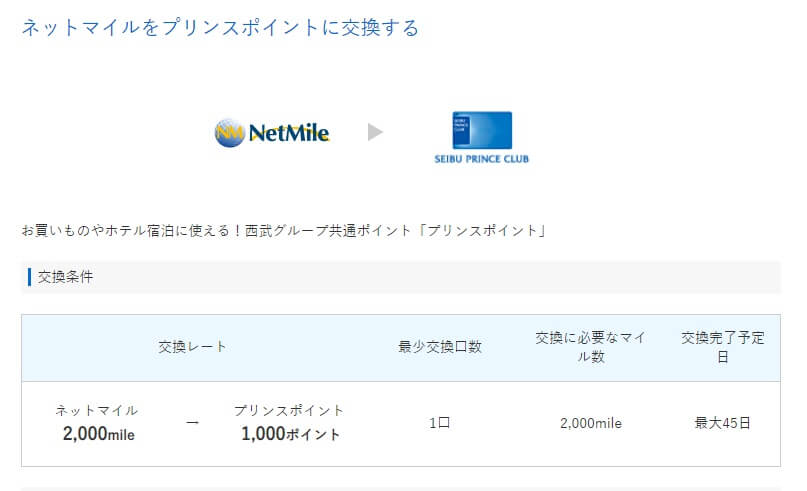Click the NetMile logo
The image size is (807, 491).
coord(272,133)
